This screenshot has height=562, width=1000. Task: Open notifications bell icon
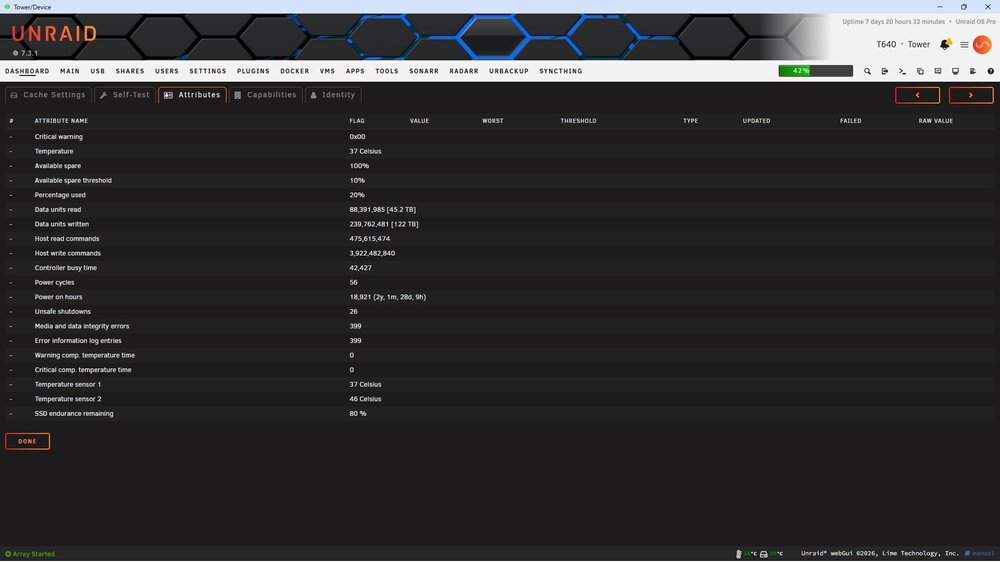[945, 45]
